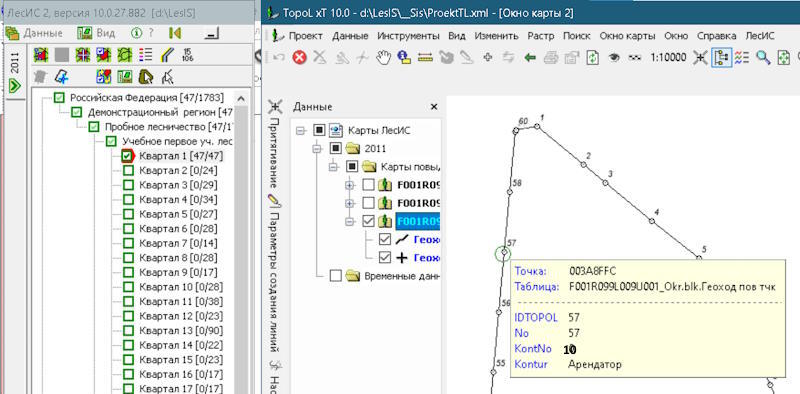
Task: Collapse the highlighted F001R09 layer node
Action: point(349,221)
